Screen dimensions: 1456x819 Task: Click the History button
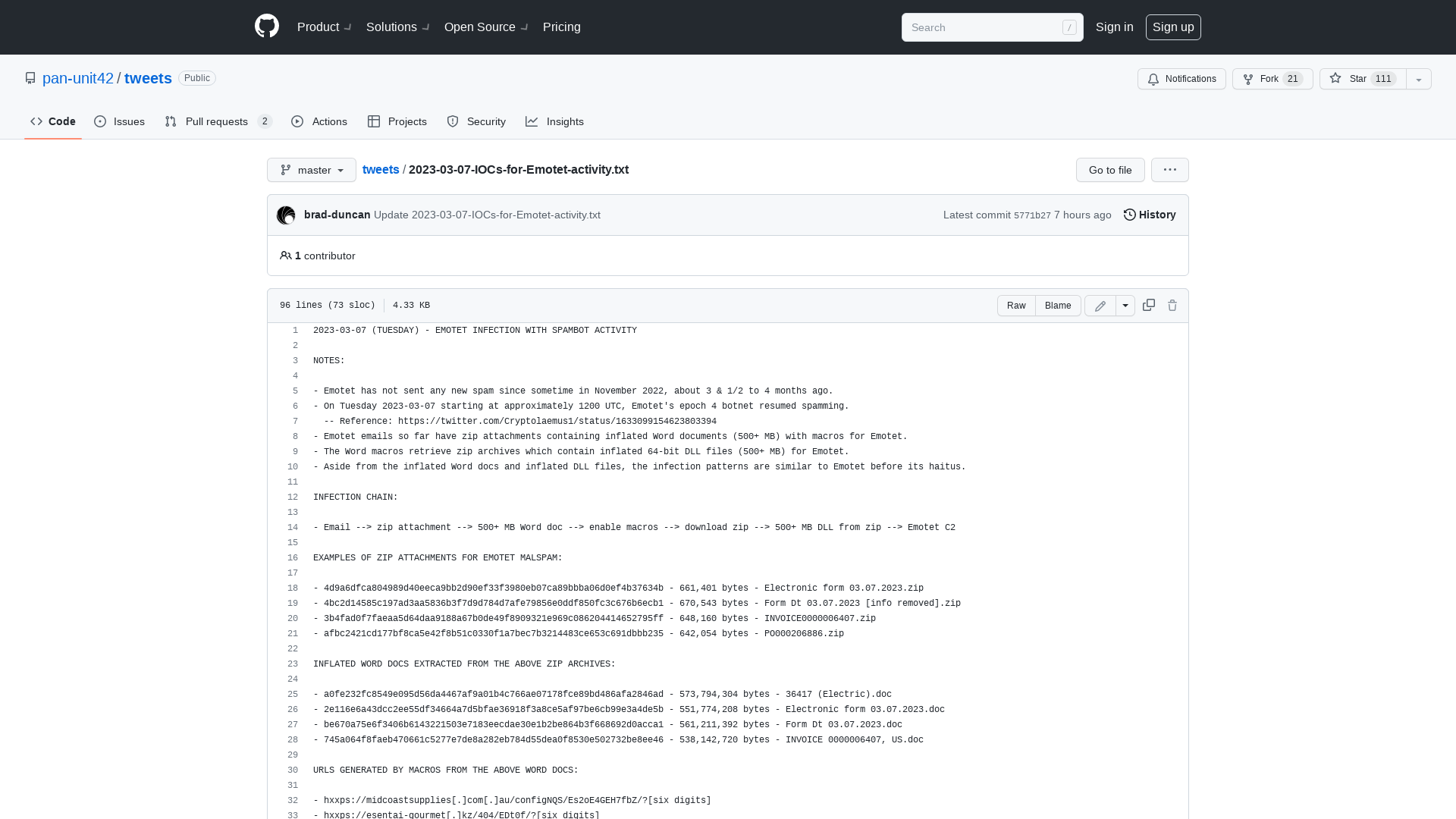pos(1149,214)
